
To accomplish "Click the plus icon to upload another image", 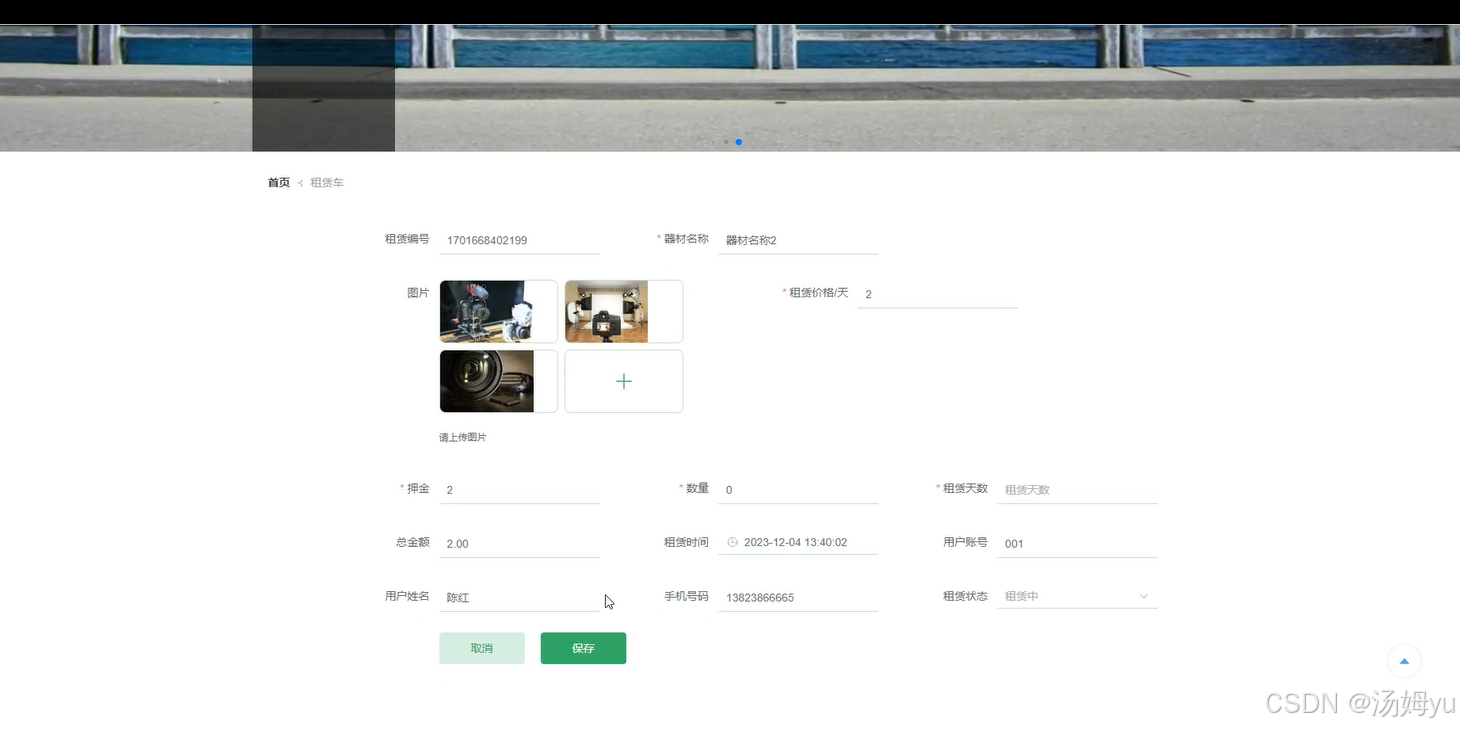I will [624, 381].
